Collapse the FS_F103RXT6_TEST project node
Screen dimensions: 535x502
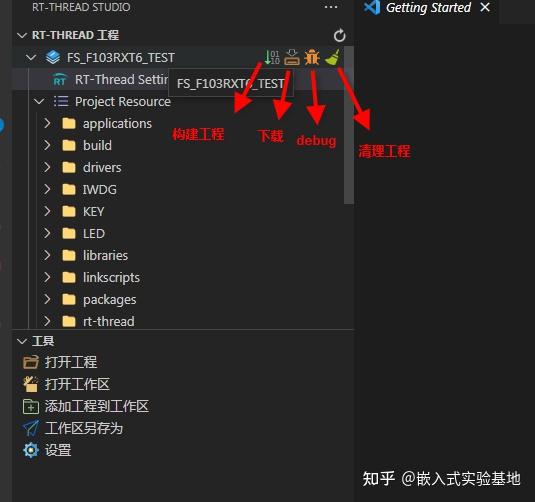point(31,57)
